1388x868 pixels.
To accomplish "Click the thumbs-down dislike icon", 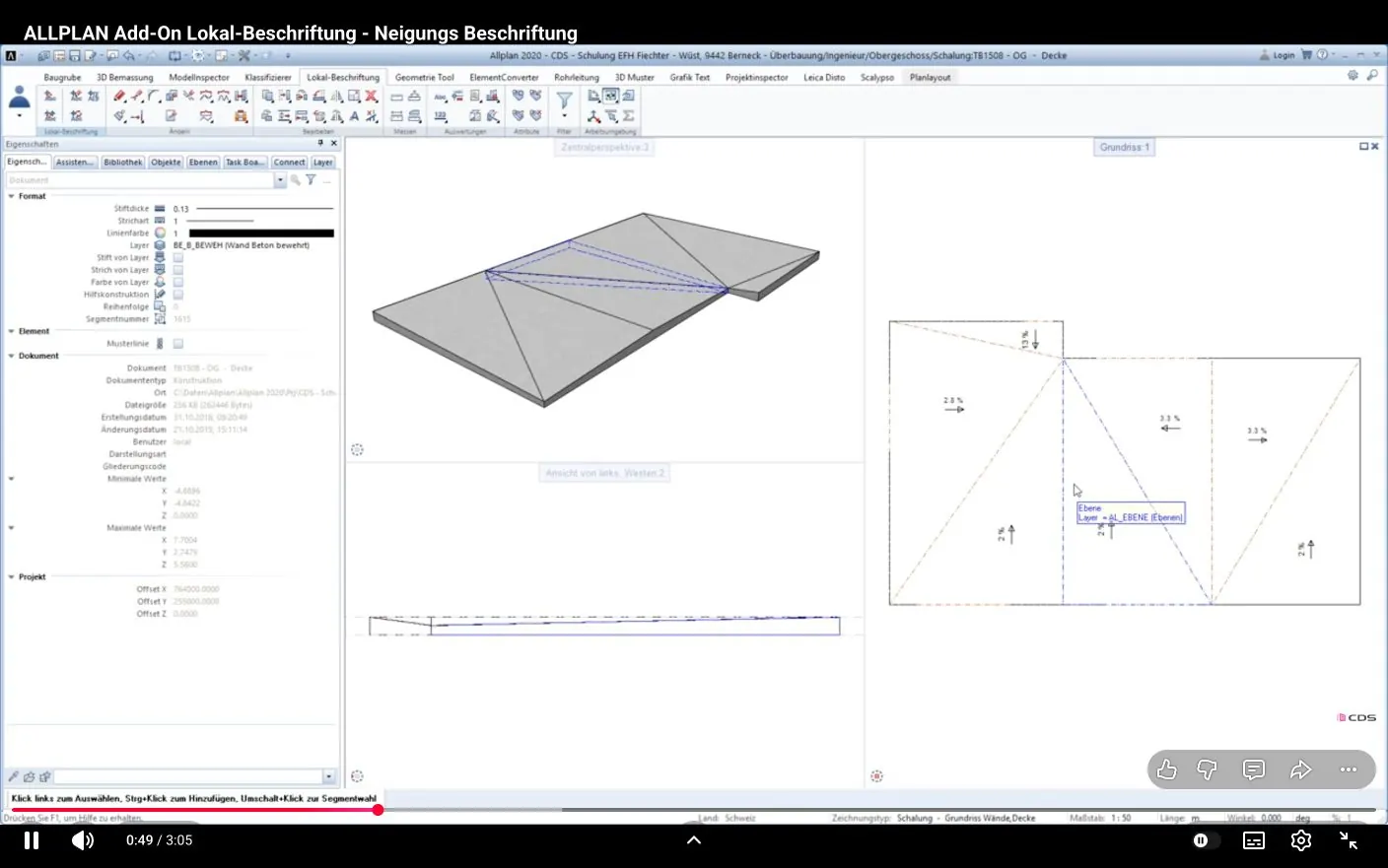I will pos(1207,769).
